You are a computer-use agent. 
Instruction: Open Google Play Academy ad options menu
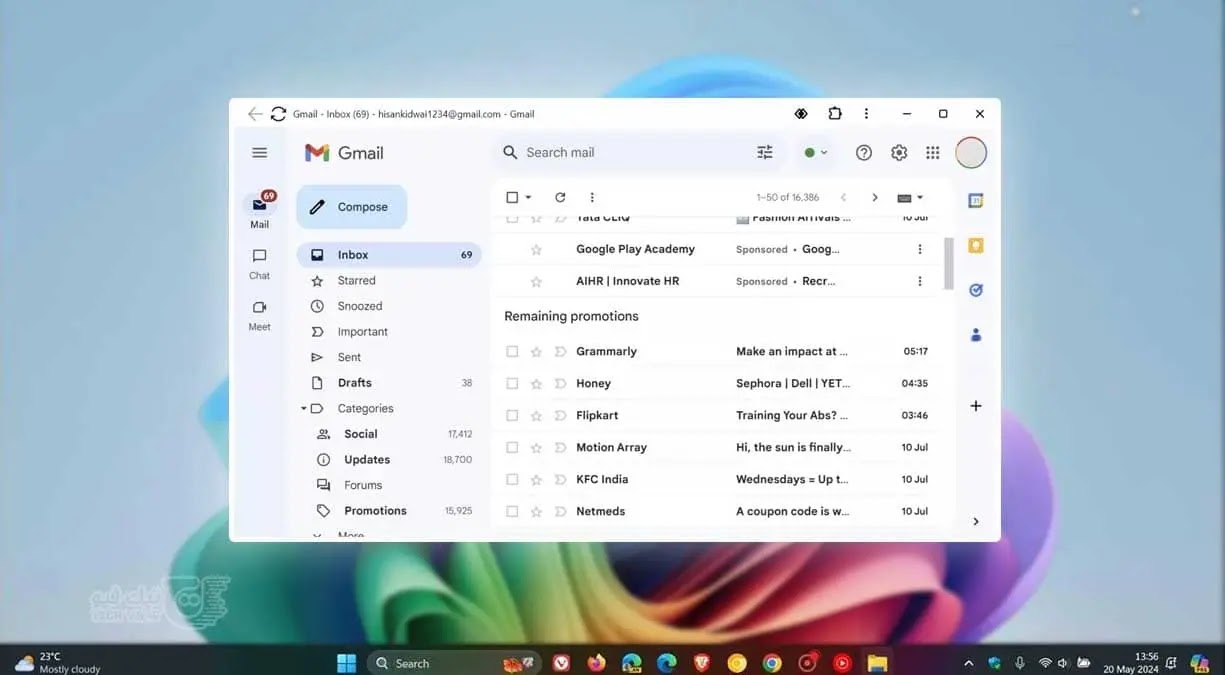pos(920,250)
